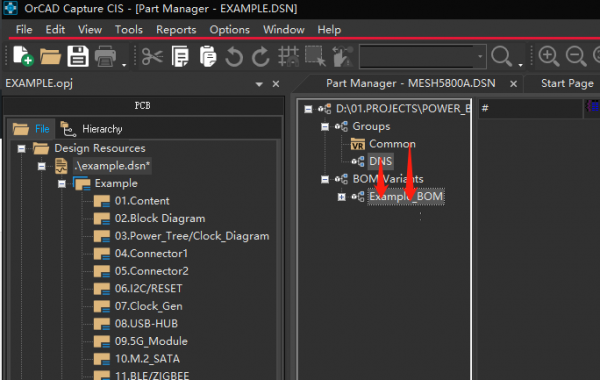Save with the floppy disk icon
Viewport: 600px width, 380px height.
point(78,56)
